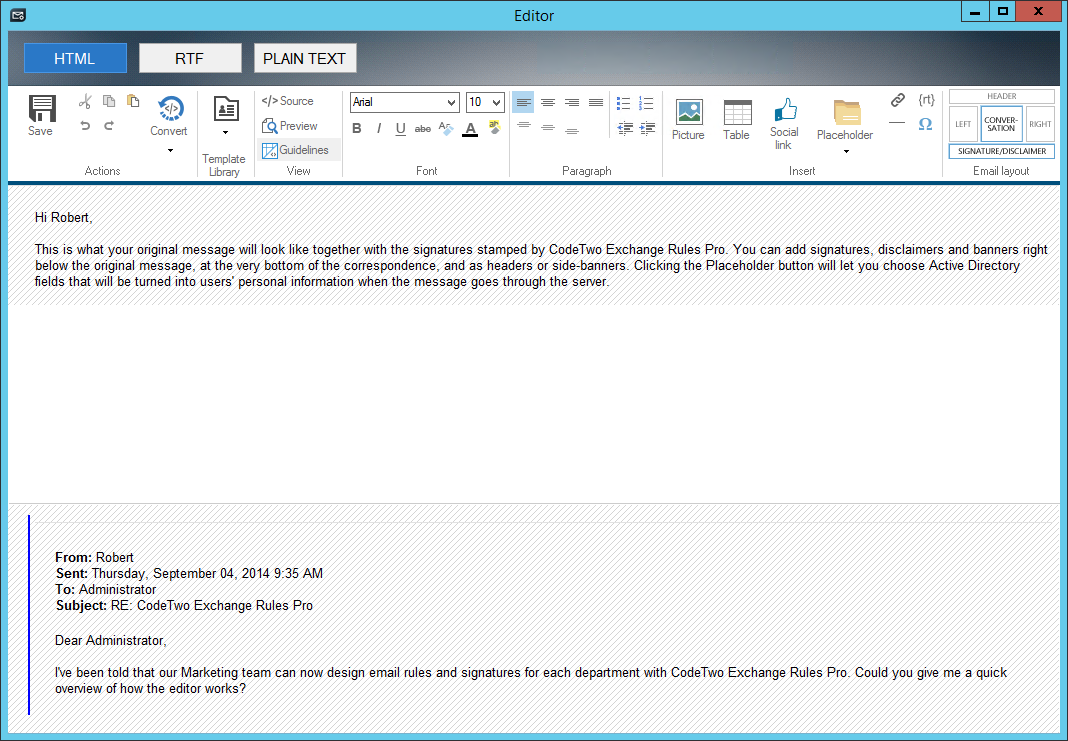The image size is (1068, 741).
Task: Insert a Social link
Action: coord(784,124)
